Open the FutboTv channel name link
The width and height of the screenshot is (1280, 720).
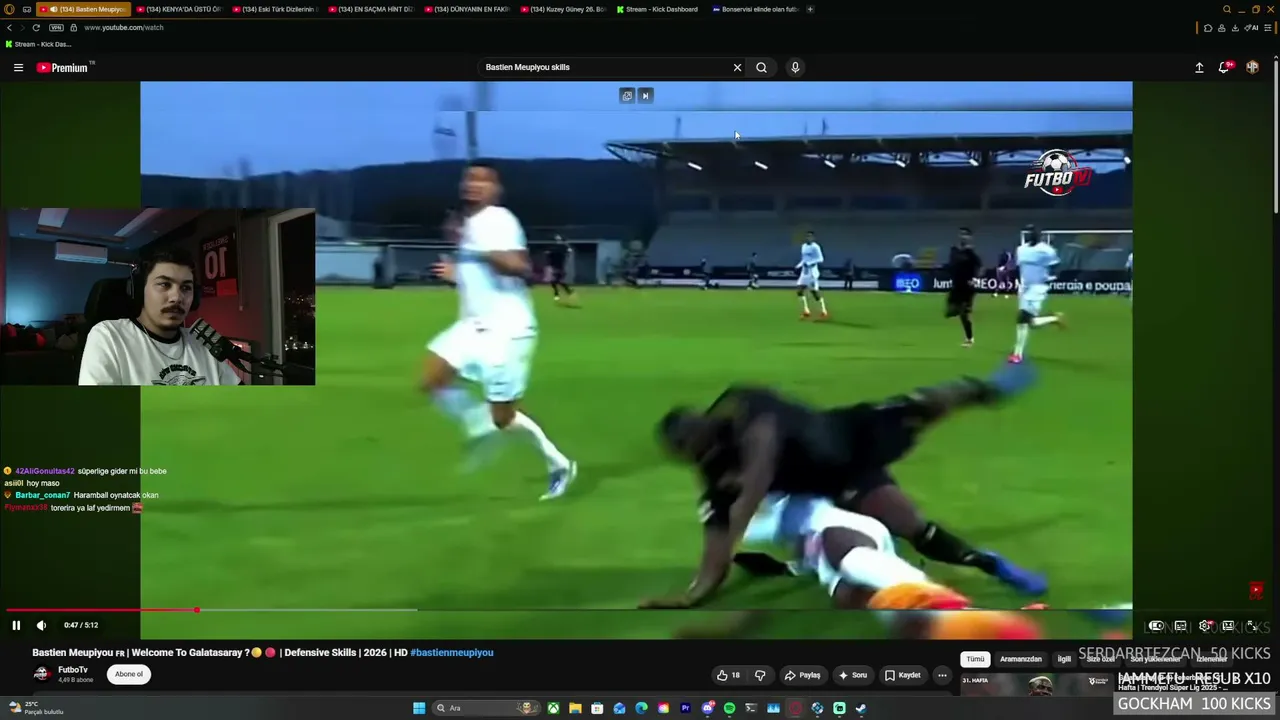click(x=72, y=670)
